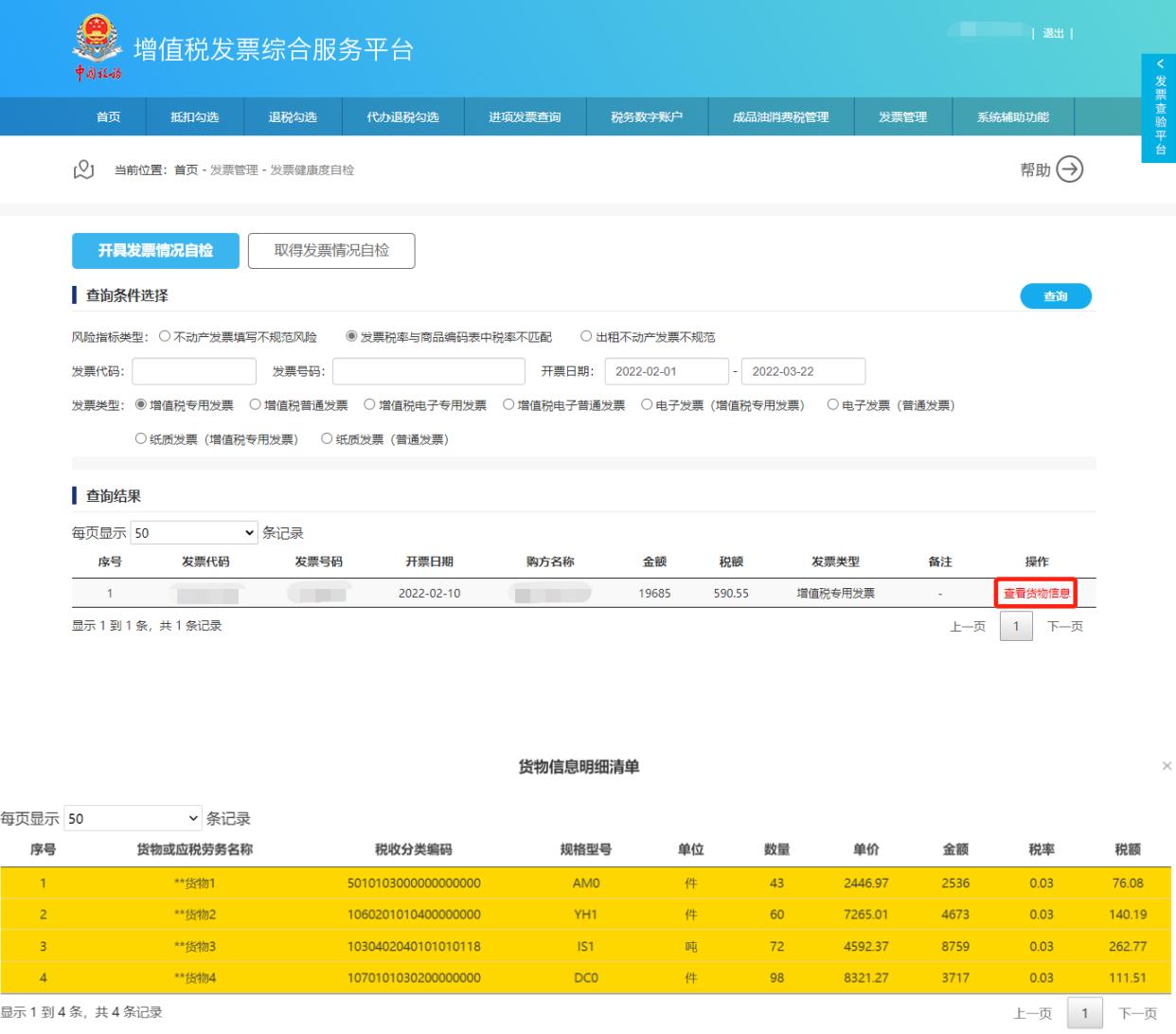The width and height of the screenshot is (1176, 1034).
Task: Click the location pin icon in breadcrumb
Action: pos(83,169)
